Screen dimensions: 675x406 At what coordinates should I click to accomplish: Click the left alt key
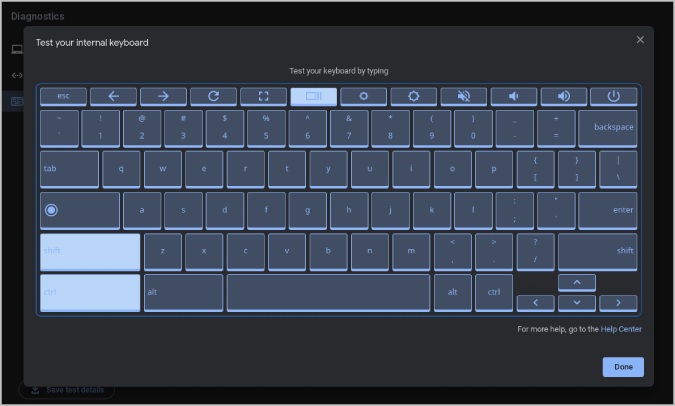pos(183,292)
